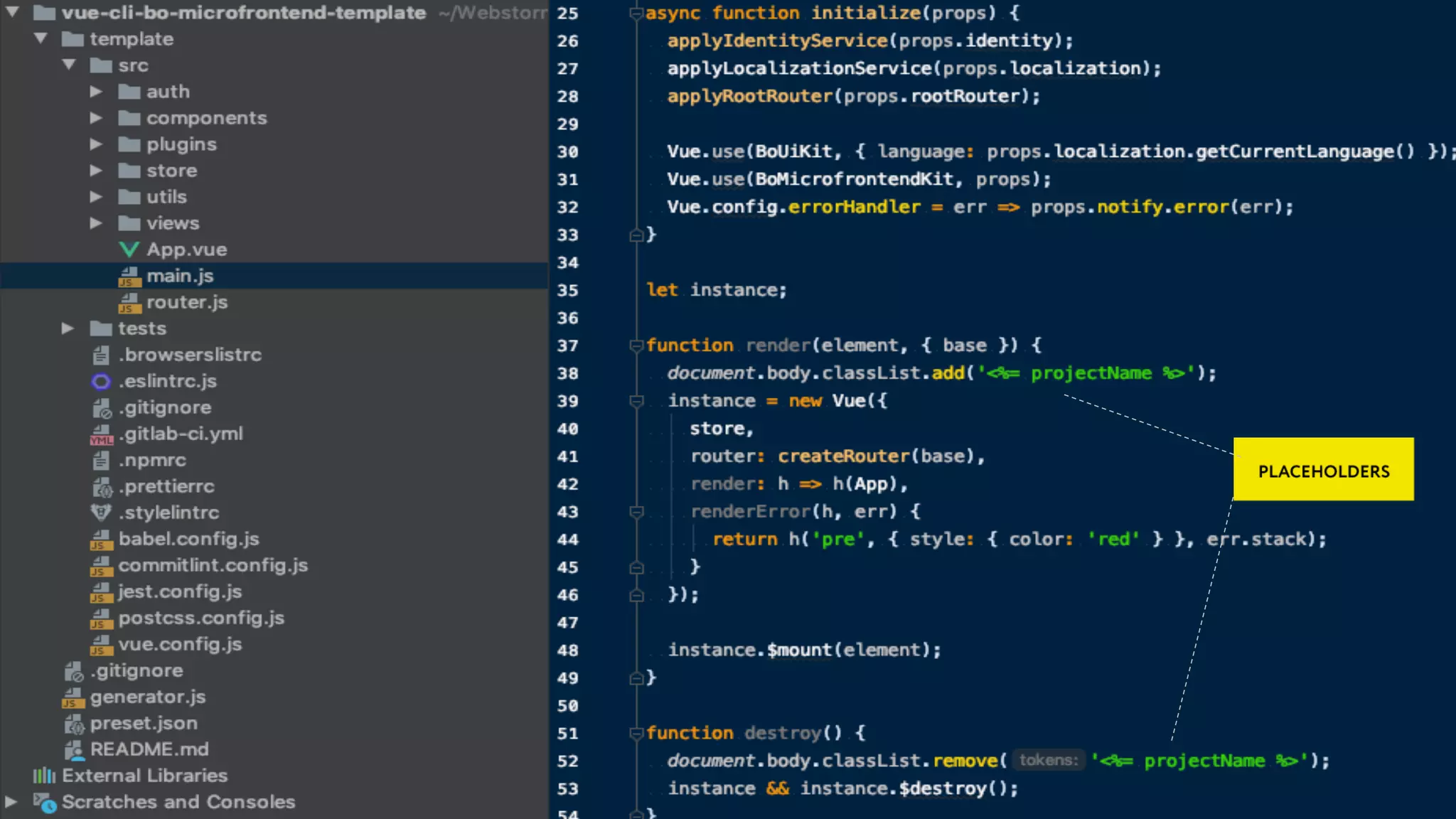
Task: Click the Scratches and Consoles icon
Action: [44, 803]
